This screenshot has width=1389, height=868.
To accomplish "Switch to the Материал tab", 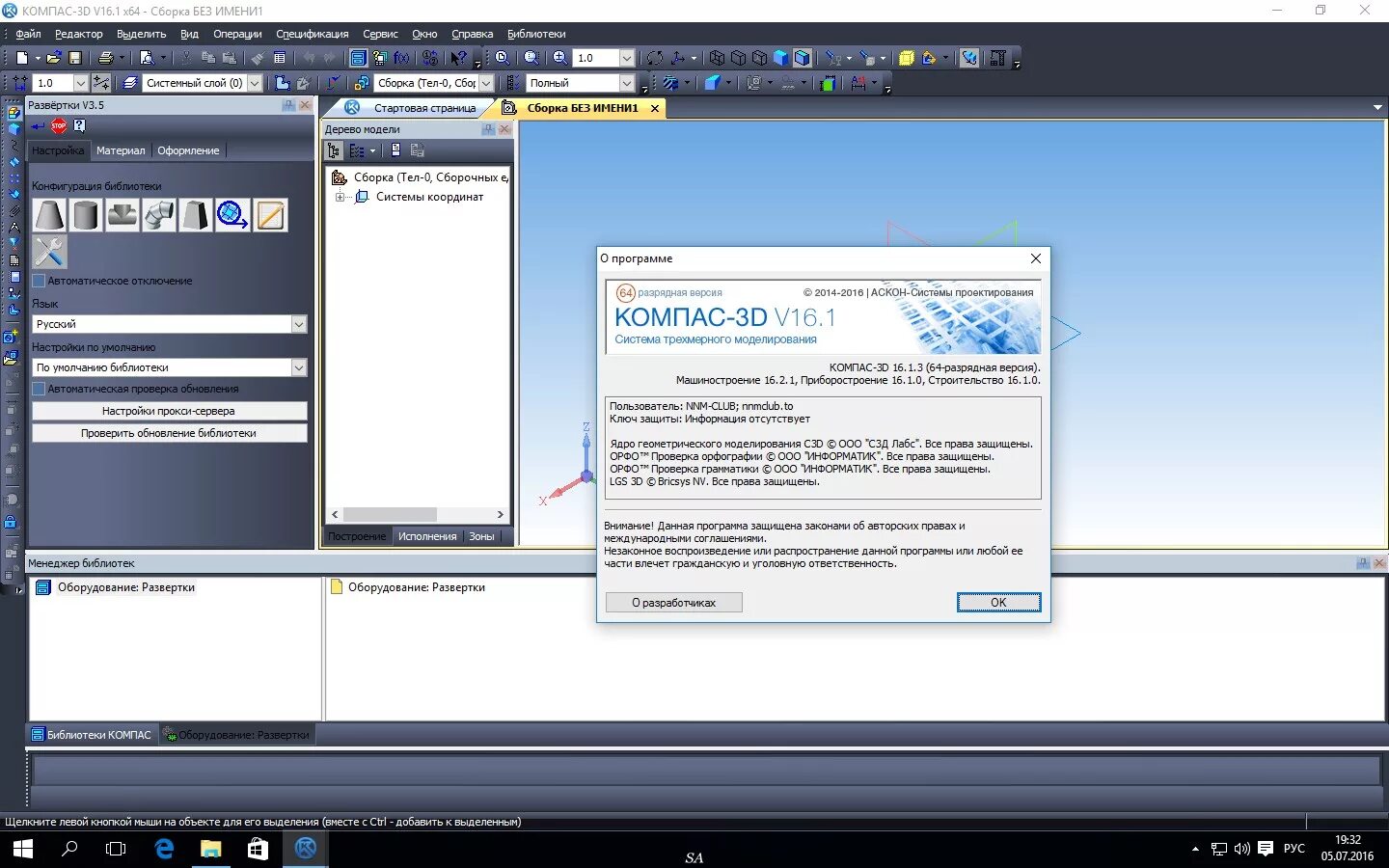I will 121,150.
